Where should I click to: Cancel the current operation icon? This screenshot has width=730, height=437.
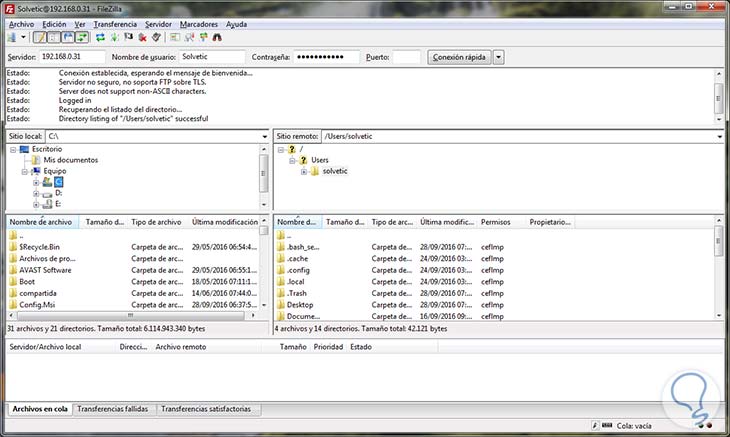pyautogui.click(x=128, y=38)
